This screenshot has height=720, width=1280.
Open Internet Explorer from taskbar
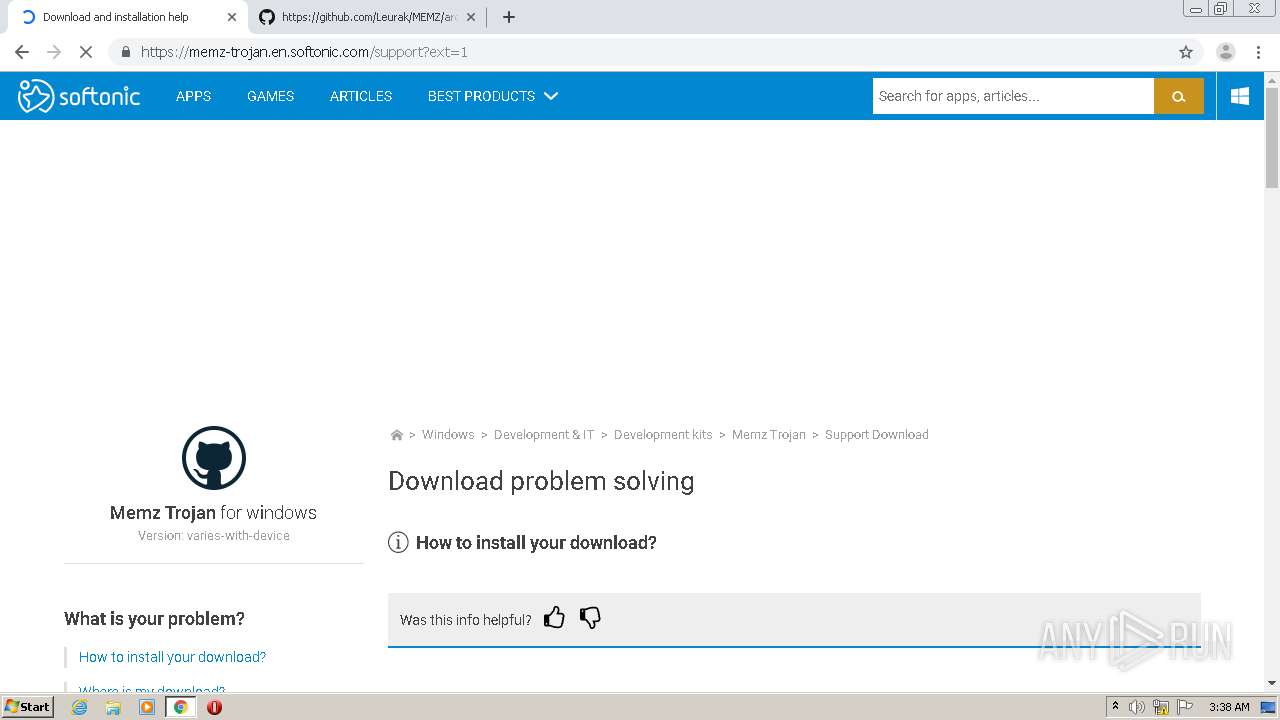80,707
